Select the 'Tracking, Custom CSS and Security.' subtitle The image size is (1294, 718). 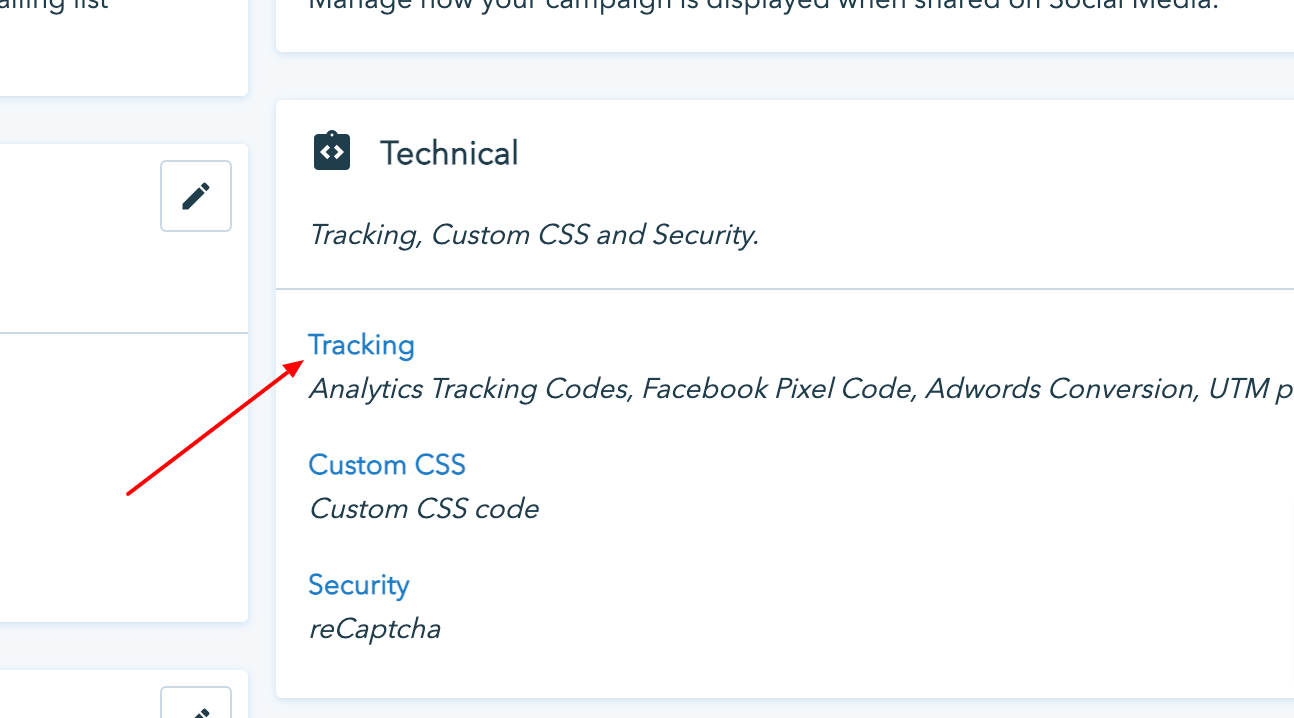(534, 235)
